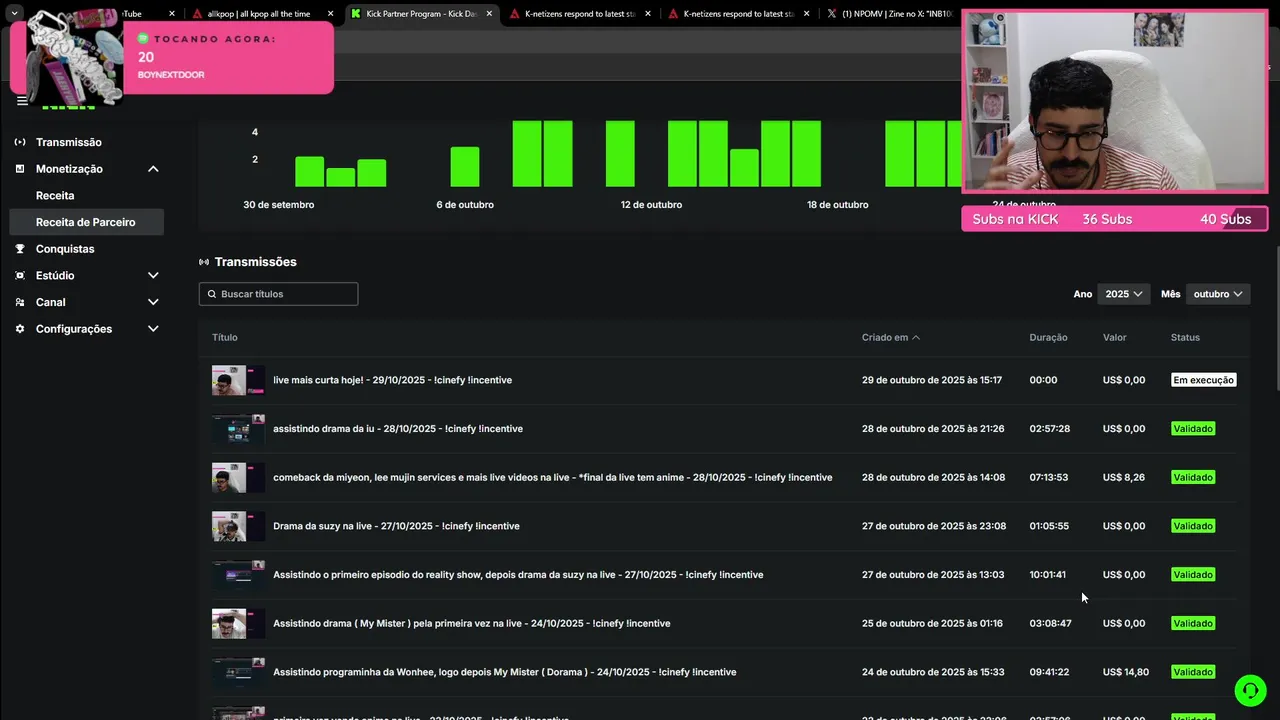
Task: Click the Status column header
Action: [x=1185, y=337]
